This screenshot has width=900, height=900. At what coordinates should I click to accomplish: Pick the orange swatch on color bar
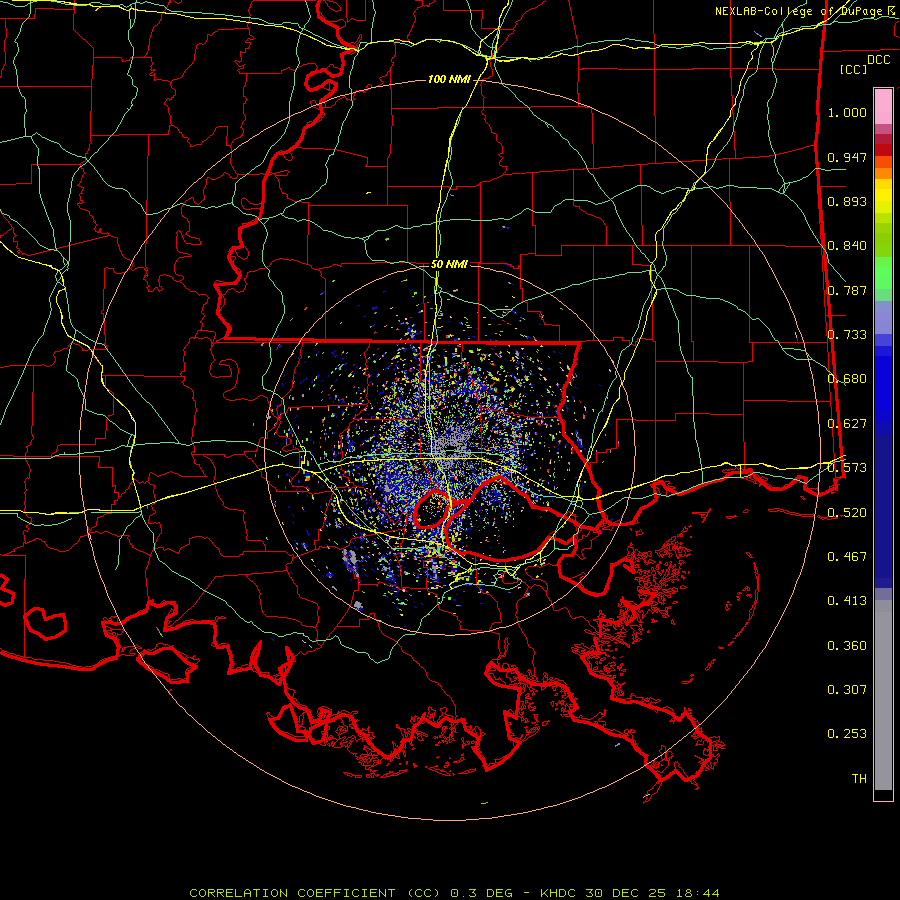pos(883,173)
